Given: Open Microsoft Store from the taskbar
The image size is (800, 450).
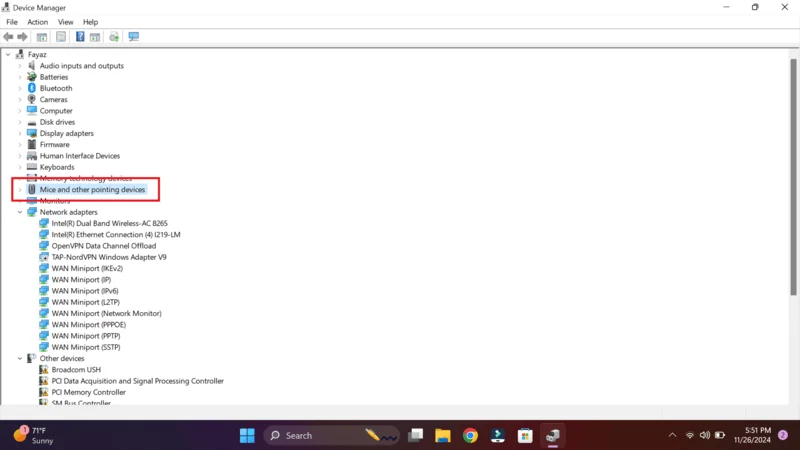Looking at the screenshot, I should [525, 435].
